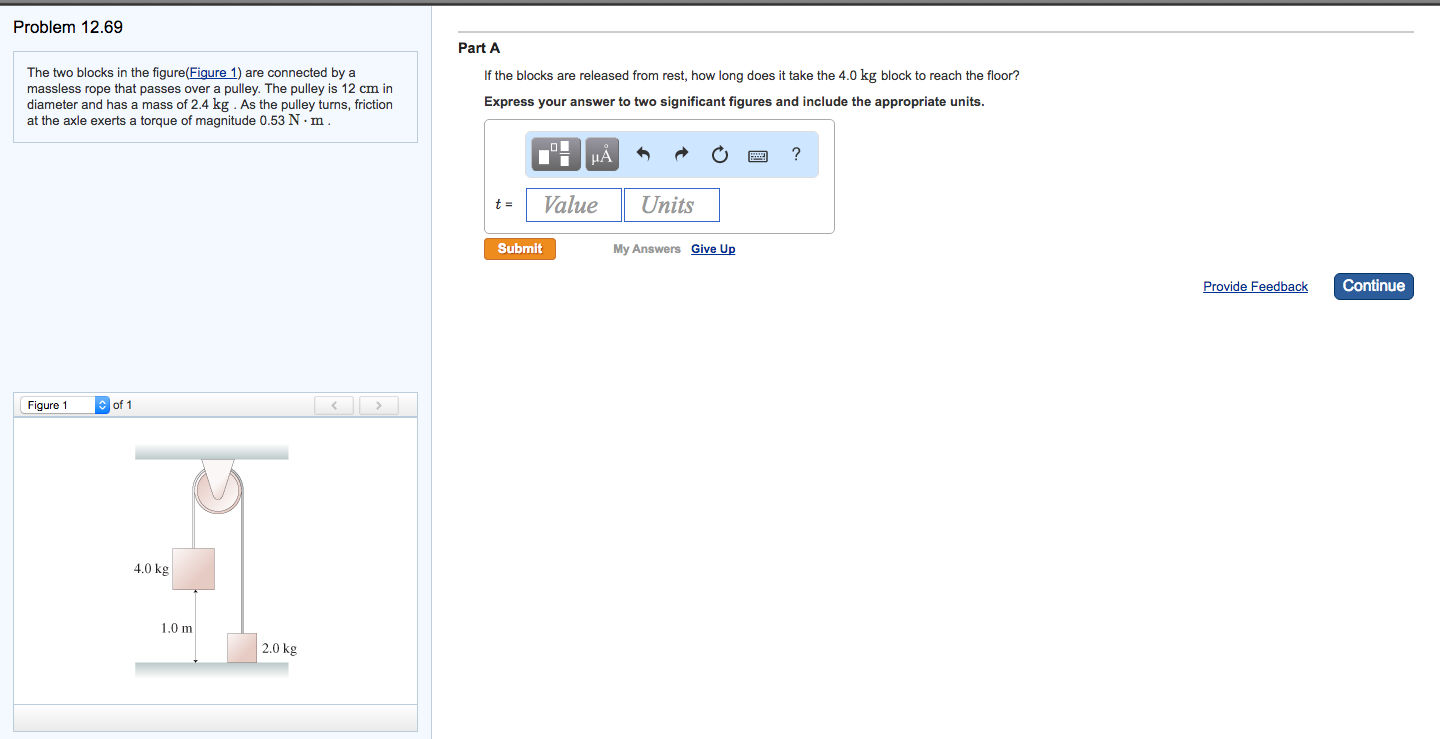Viewport: 1440px width, 739px height.
Task: Click the redo arrow icon
Action: click(x=682, y=155)
